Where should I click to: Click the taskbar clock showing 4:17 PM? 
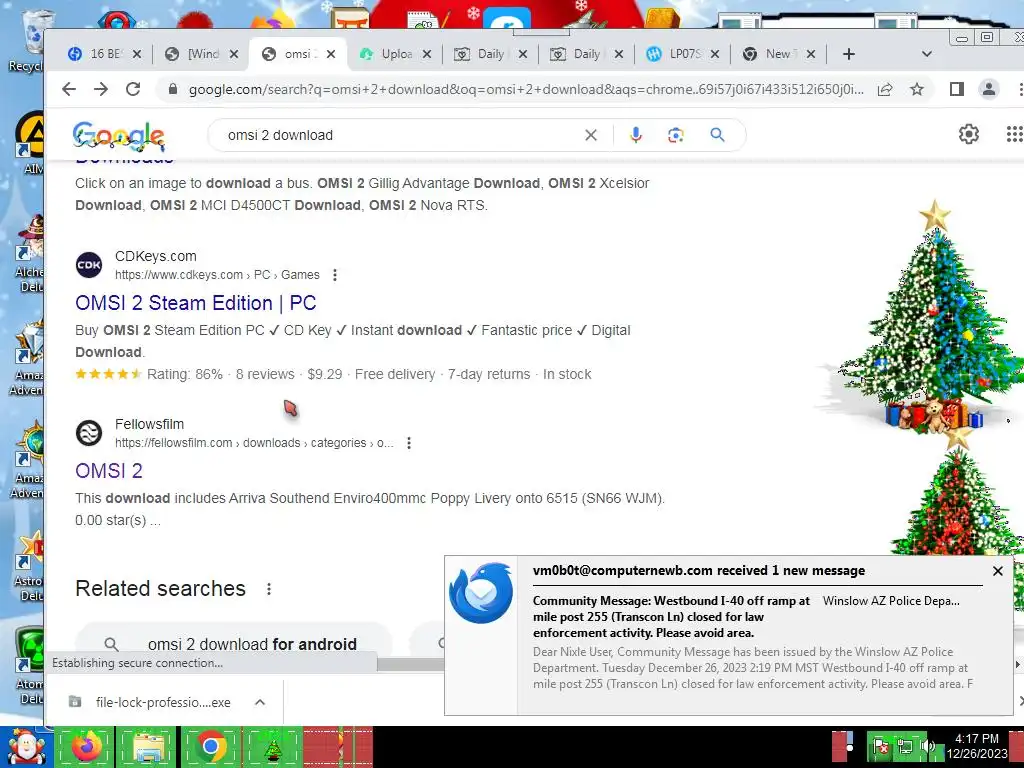[977, 746]
